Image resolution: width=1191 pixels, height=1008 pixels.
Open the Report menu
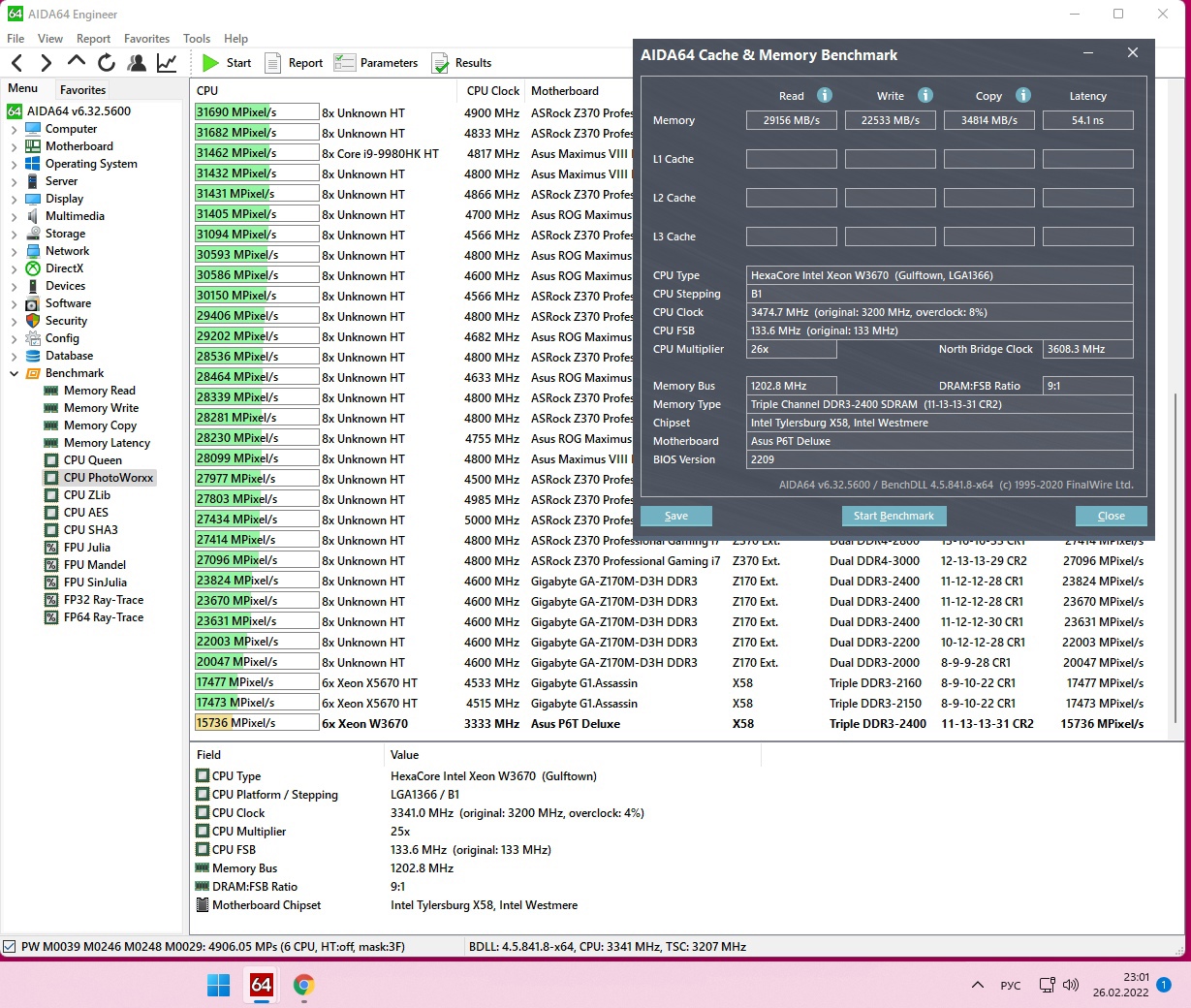coord(94,39)
